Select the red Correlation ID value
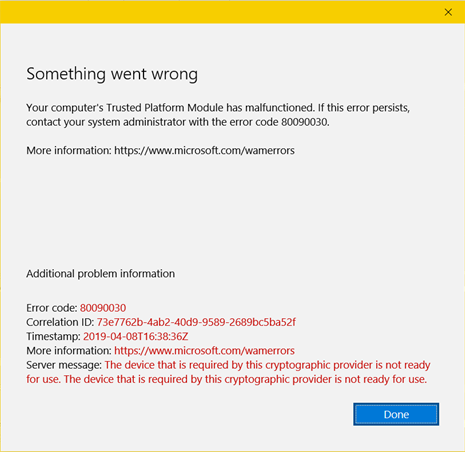 pyautogui.click(x=196, y=322)
